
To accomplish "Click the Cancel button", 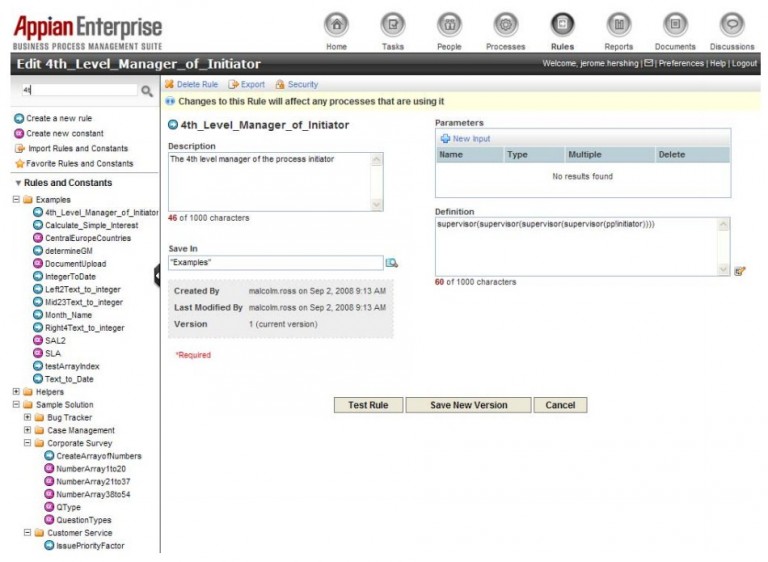I will (560, 405).
